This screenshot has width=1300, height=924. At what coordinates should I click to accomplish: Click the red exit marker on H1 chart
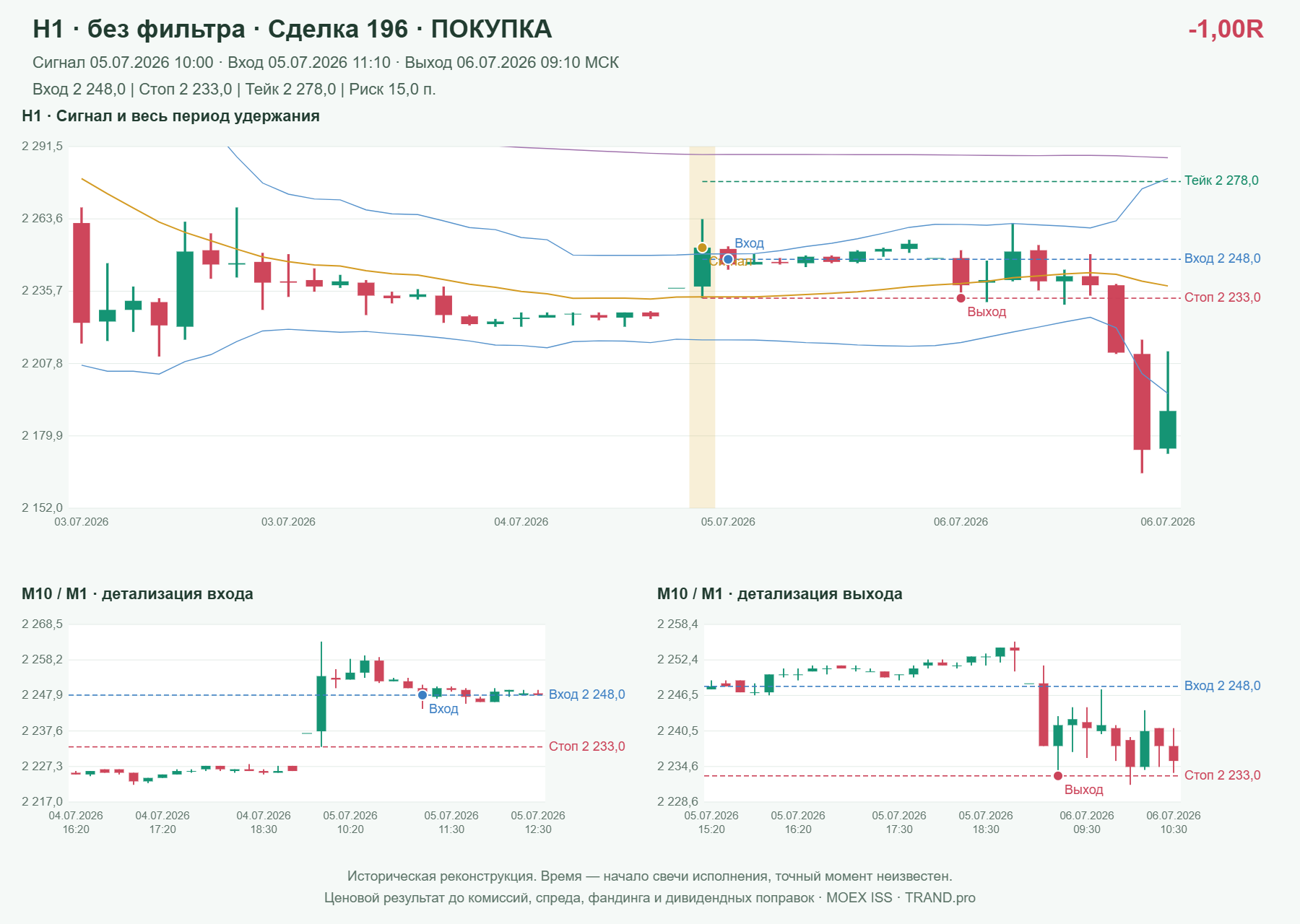pos(961,298)
